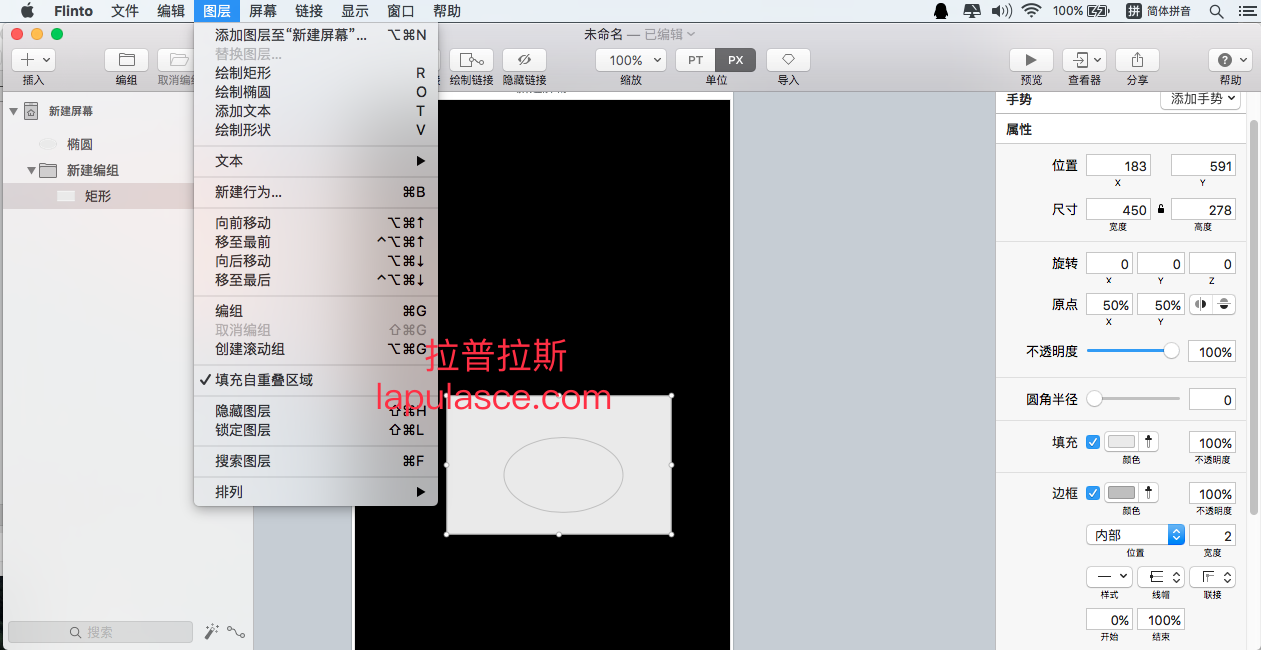Open the document title 已编辑 dropdown
The image size is (1261, 650).
click(669, 34)
